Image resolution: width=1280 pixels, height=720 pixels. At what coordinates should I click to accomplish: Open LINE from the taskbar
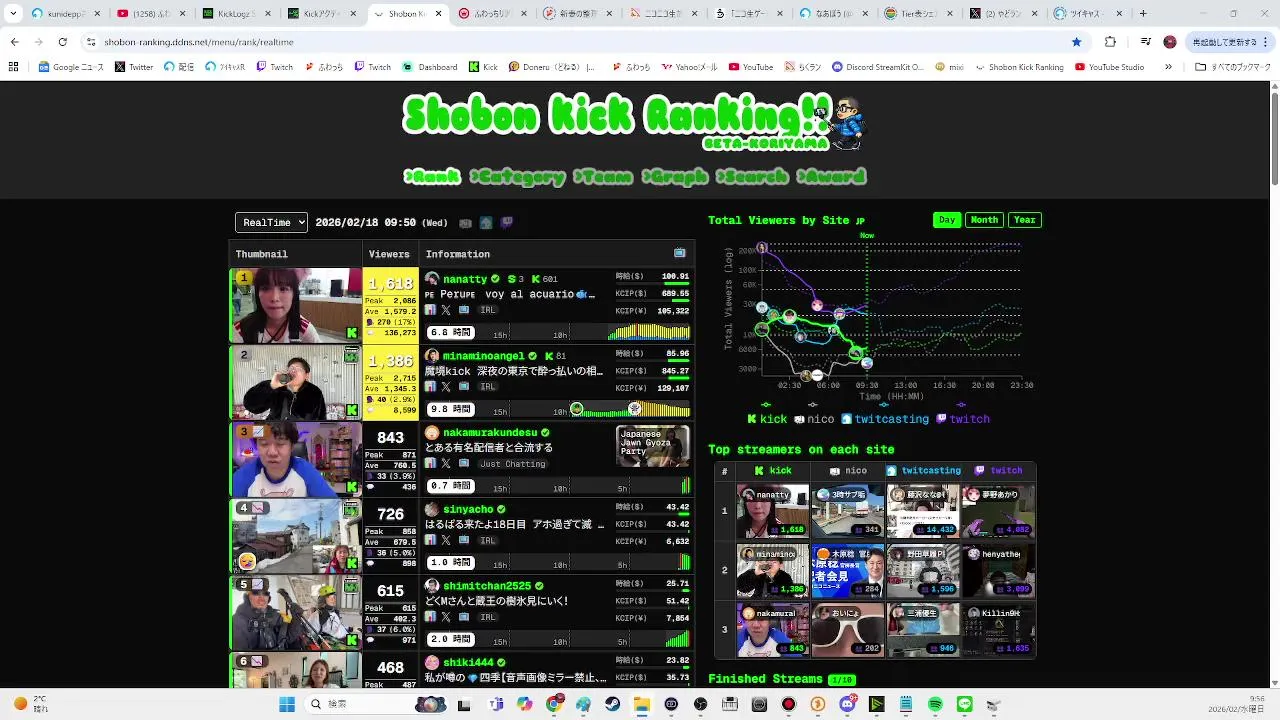pyautogui.click(x=965, y=704)
